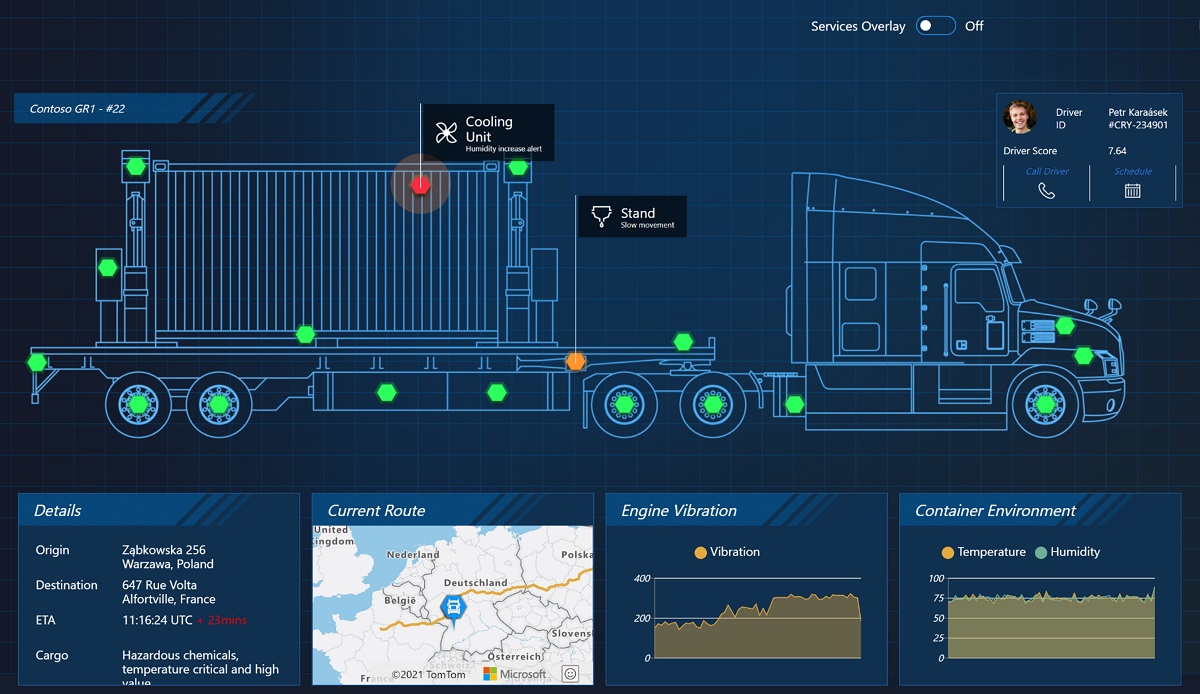Click the red Cooling Unit alert marker
The width and height of the screenshot is (1200, 694).
pos(421,185)
